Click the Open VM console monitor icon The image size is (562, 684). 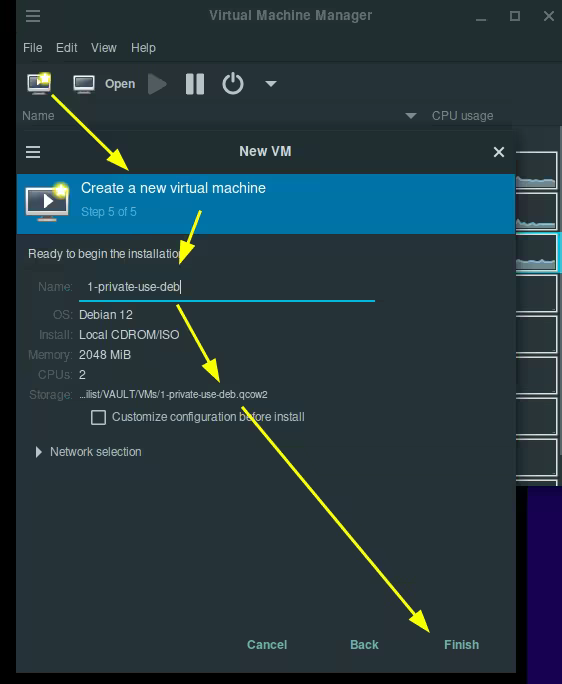pos(84,84)
